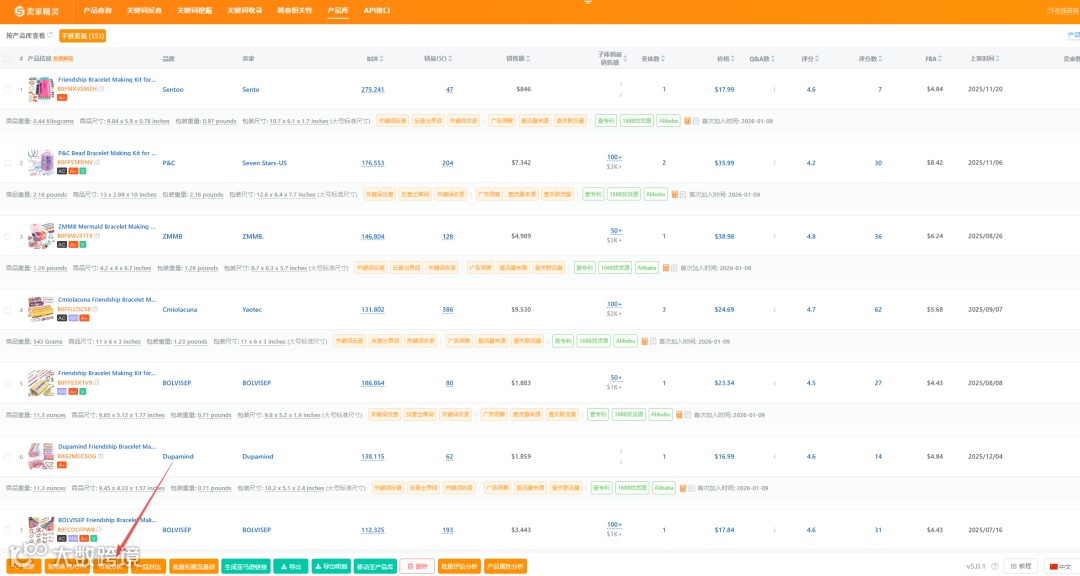Check row 5 BOLVISEP Friendship Bracelet checkbox
Image resolution: width=1080 pixels, height=576 pixels.
pyautogui.click(x=8, y=383)
